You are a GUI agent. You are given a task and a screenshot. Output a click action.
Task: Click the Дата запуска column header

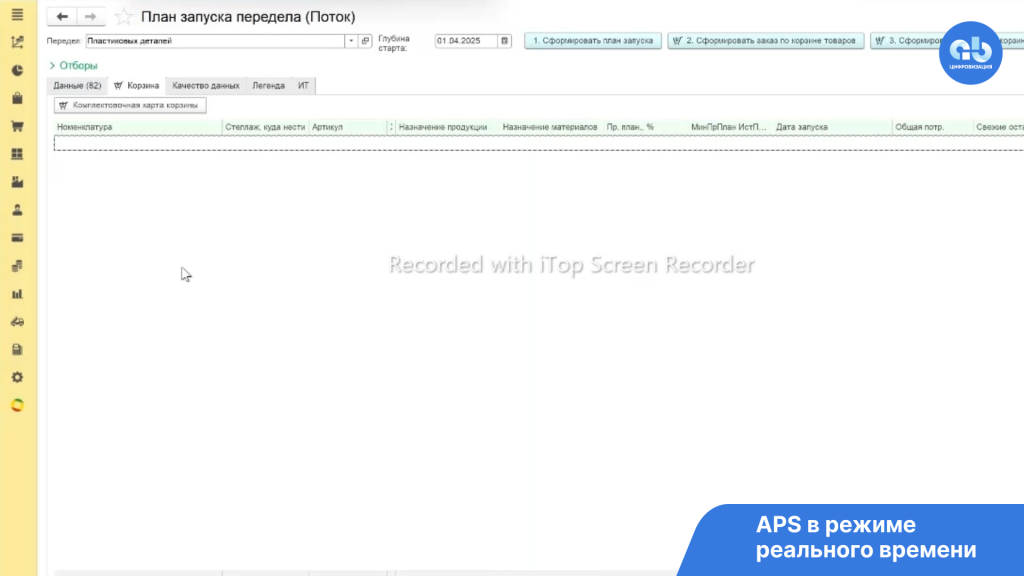(x=833, y=127)
